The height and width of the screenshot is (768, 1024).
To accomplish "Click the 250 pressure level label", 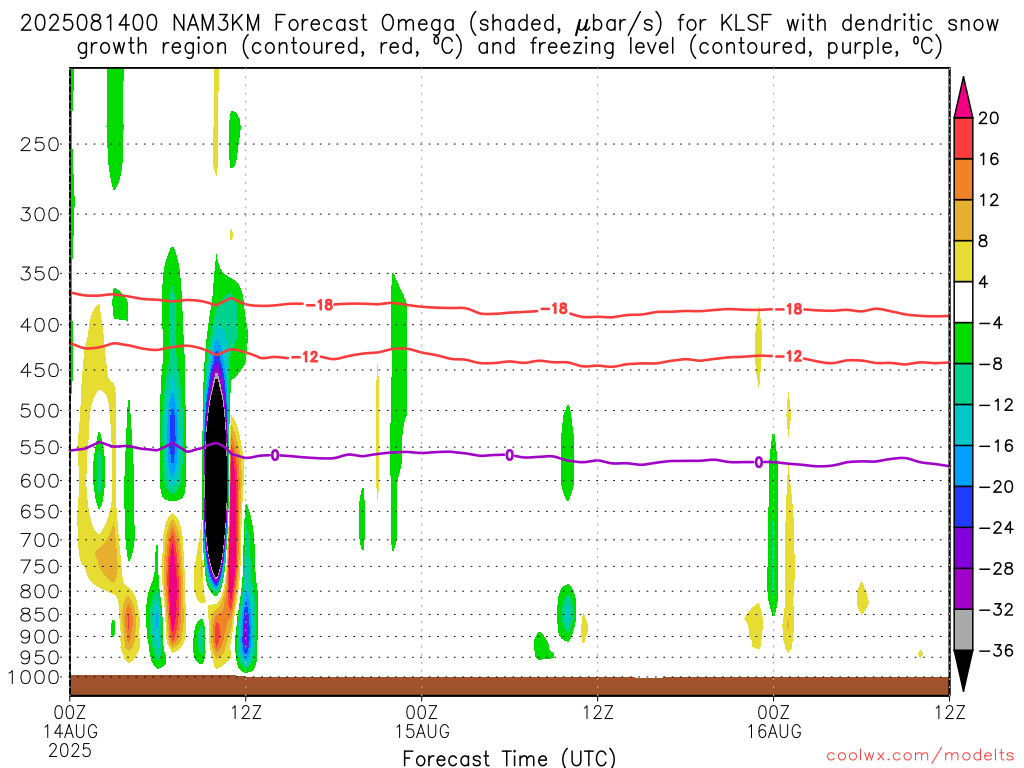I will pyautogui.click(x=40, y=144).
